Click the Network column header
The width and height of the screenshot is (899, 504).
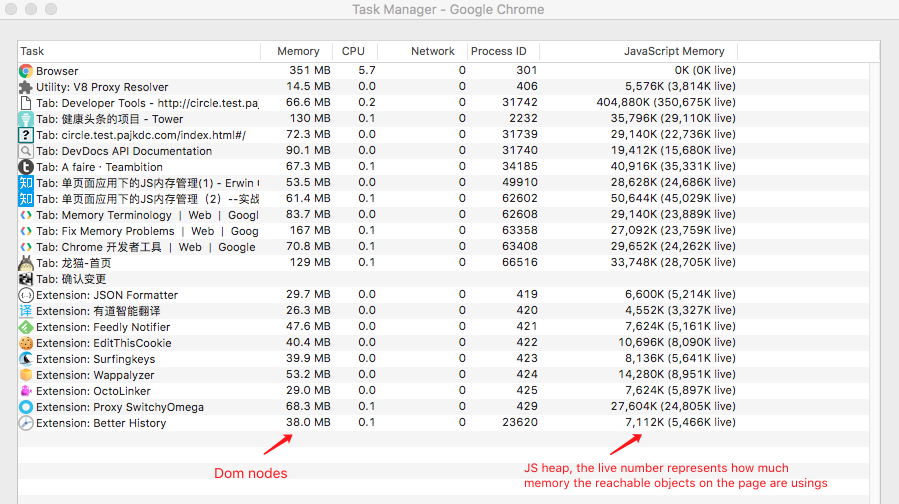click(x=432, y=51)
